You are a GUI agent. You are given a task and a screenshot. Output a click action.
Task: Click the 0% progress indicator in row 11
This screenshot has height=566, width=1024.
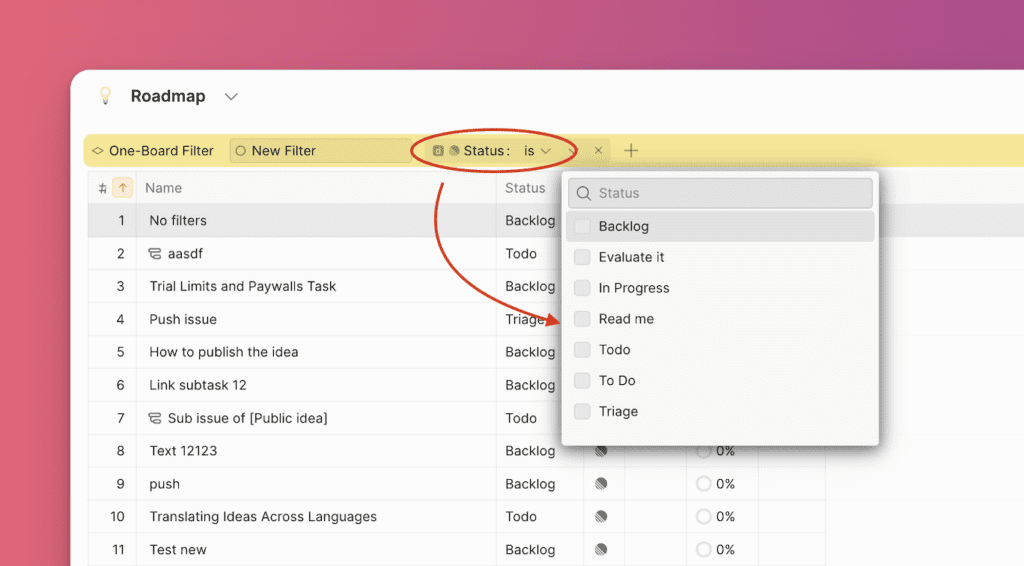pos(715,550)
